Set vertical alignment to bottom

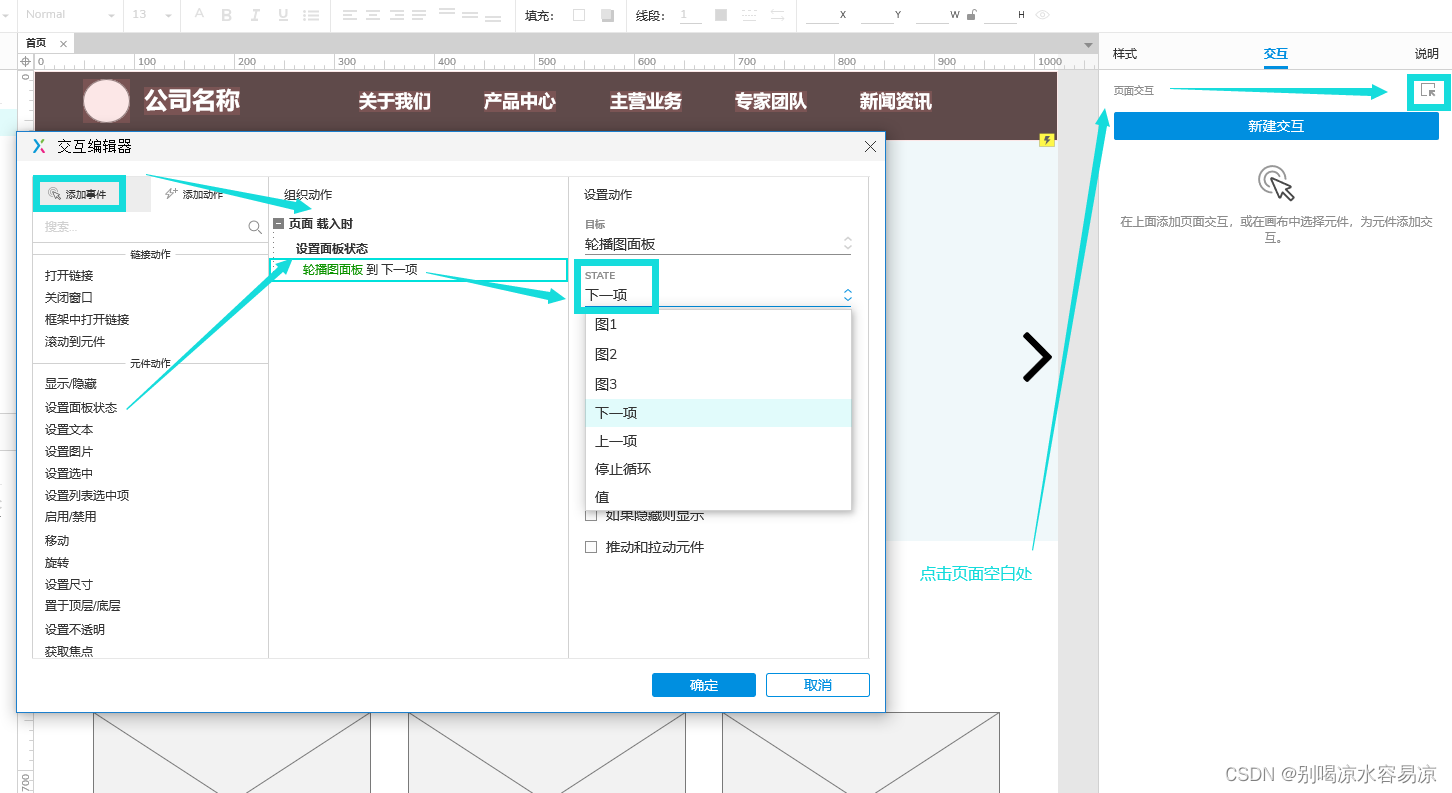[495, 15]
